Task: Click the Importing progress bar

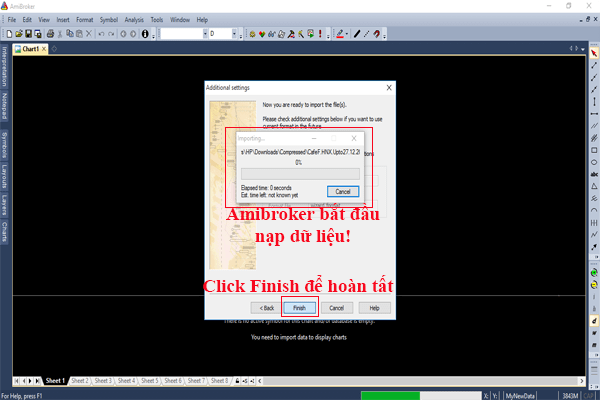Action: click(x=300, y=174)
